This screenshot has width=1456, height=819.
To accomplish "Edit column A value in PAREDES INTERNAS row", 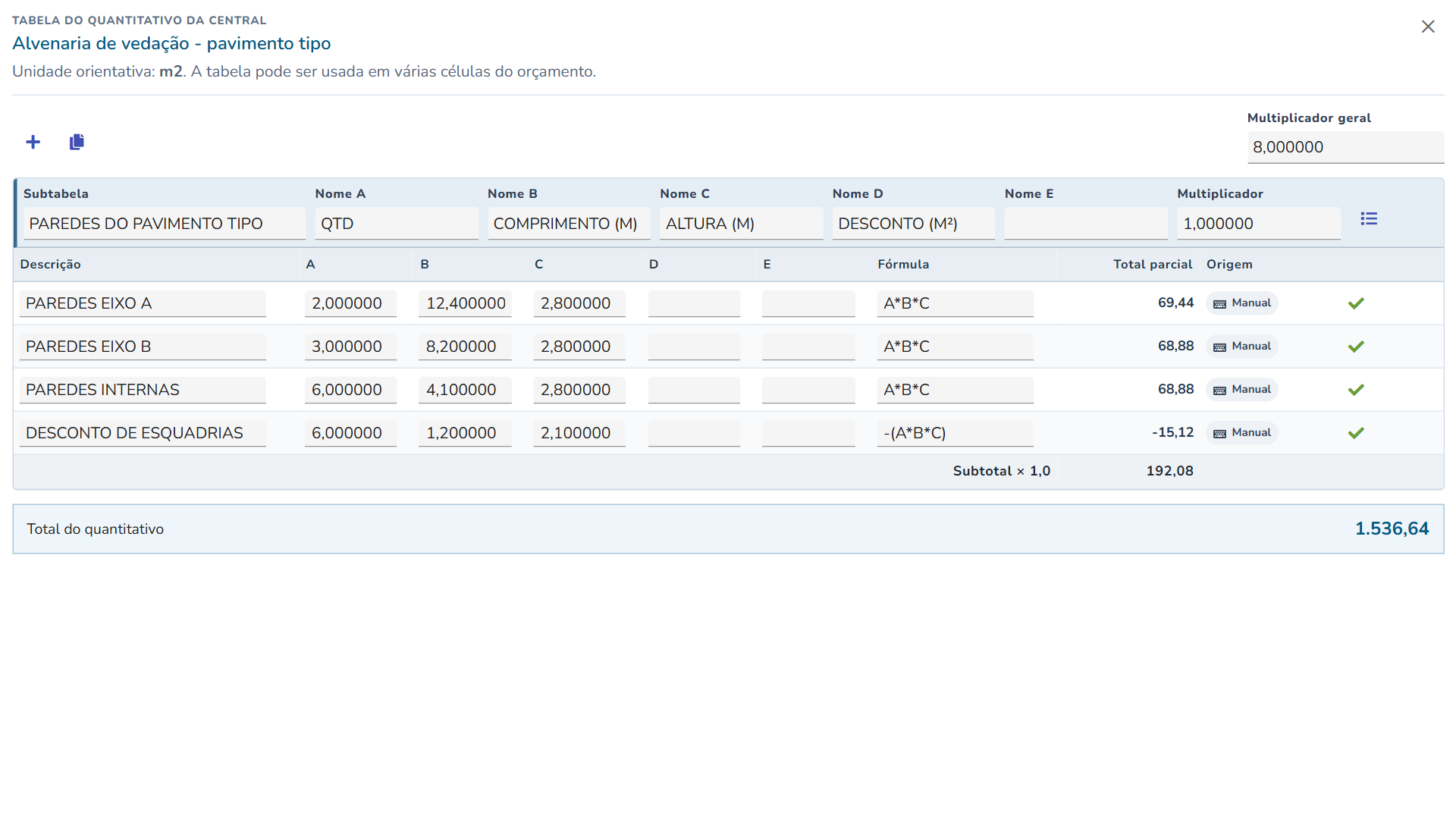I will tap(350, 390).
